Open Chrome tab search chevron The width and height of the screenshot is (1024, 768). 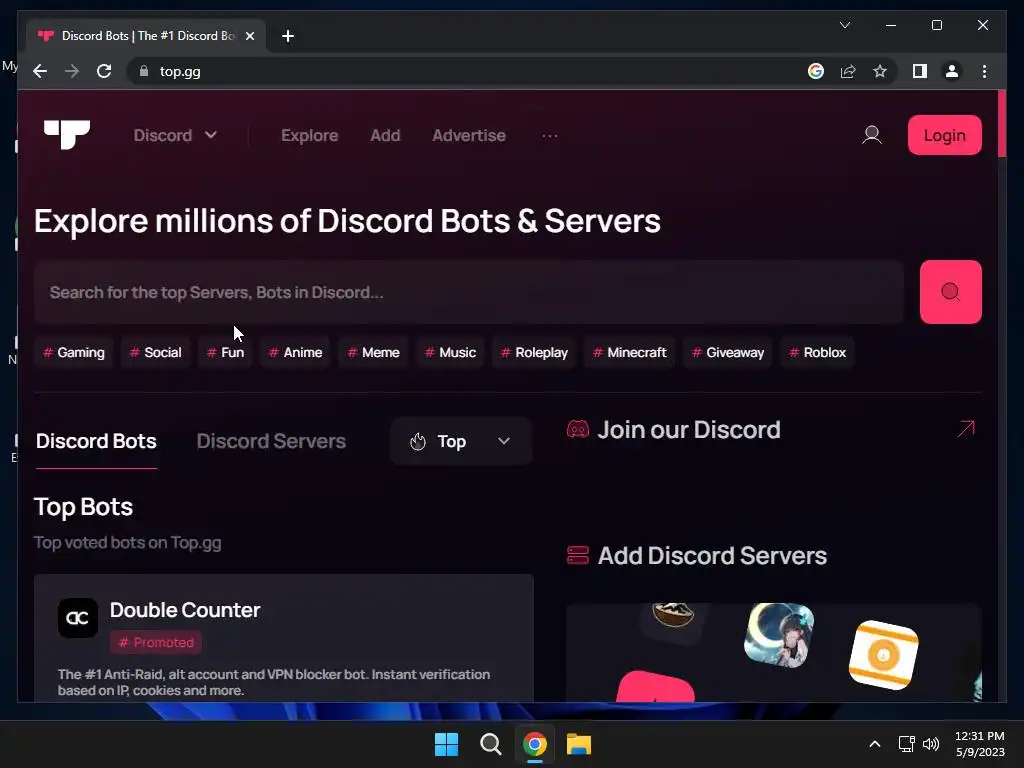tap(844, 25)
